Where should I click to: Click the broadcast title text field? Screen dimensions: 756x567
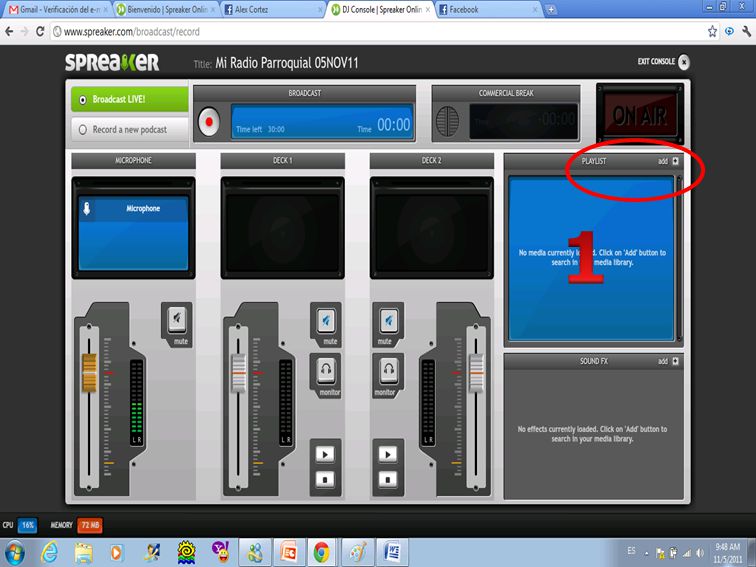click(286, 63)
